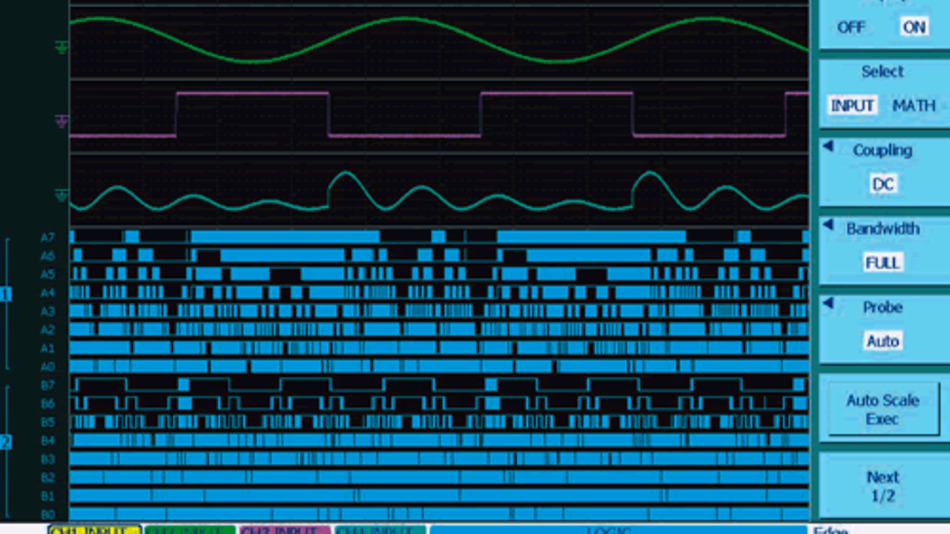The width and height of the screenshot is (950, 534).
Task: Open the LOGIC tab in bottom bar
Action: [x=617, y=529]
